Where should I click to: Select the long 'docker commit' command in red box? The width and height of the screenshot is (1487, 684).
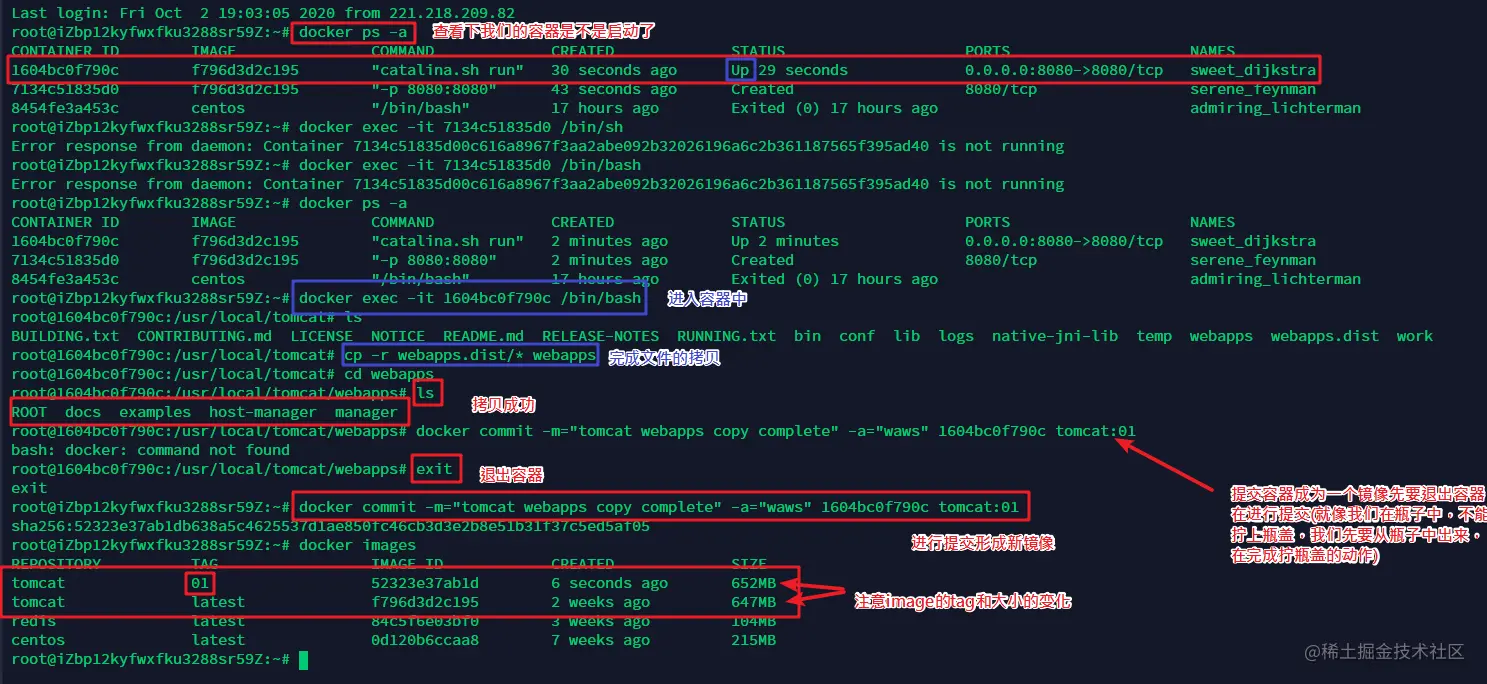(660, 506)
